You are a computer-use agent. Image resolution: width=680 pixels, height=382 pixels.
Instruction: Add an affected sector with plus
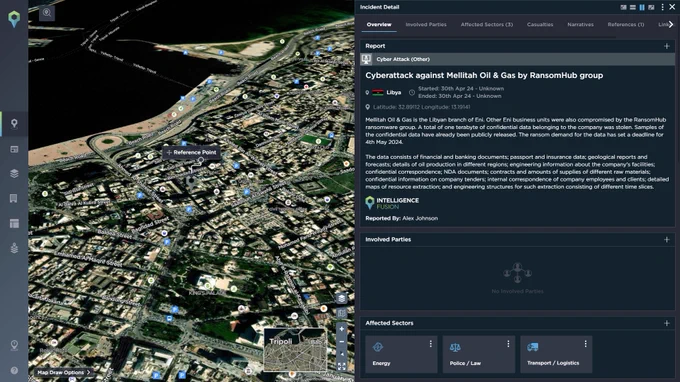click(x=667, y=323)
